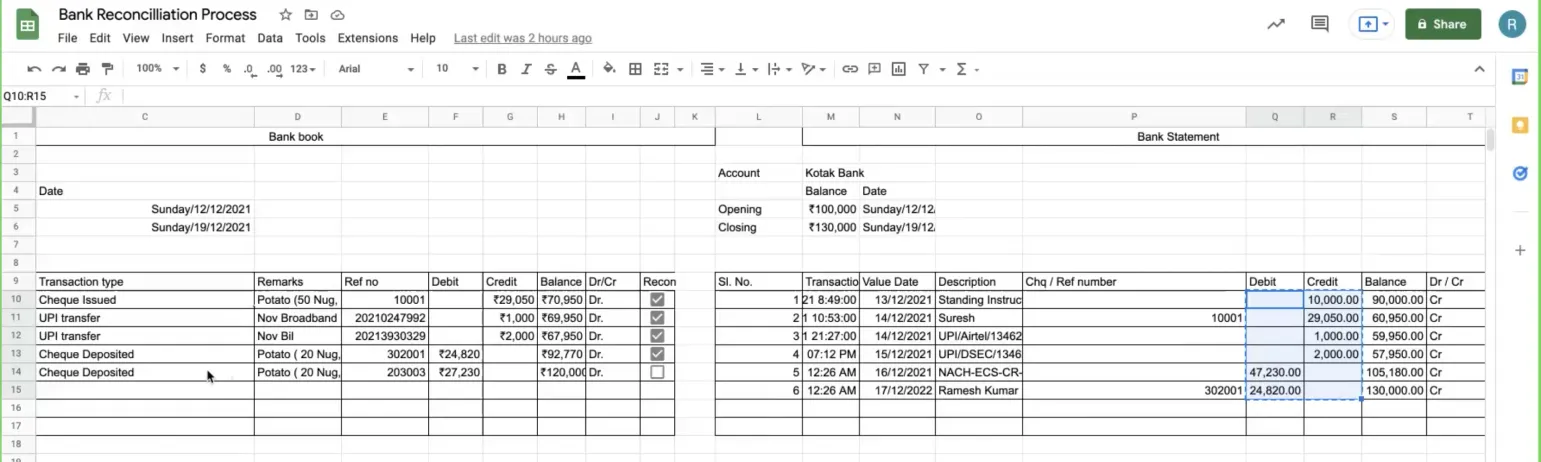The image size is (1541, 462).
Task: Increase decimal places
Action: coord(274,69)
